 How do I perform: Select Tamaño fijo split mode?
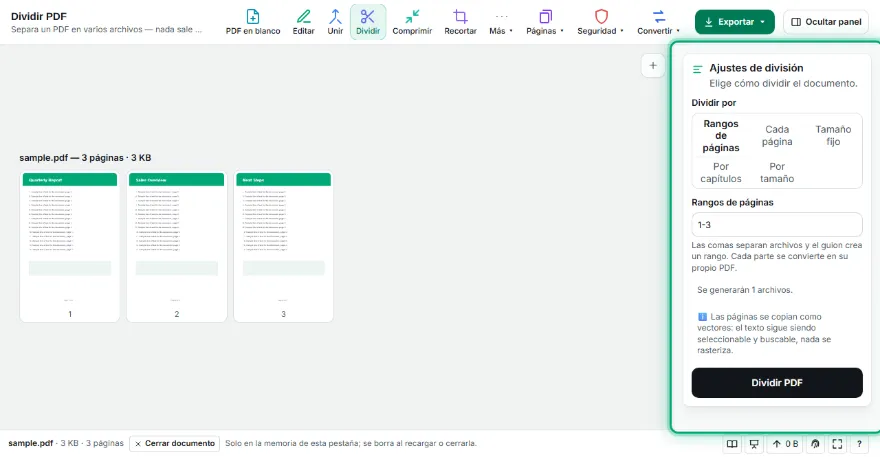pyautogui.click(x=833, y=135)
